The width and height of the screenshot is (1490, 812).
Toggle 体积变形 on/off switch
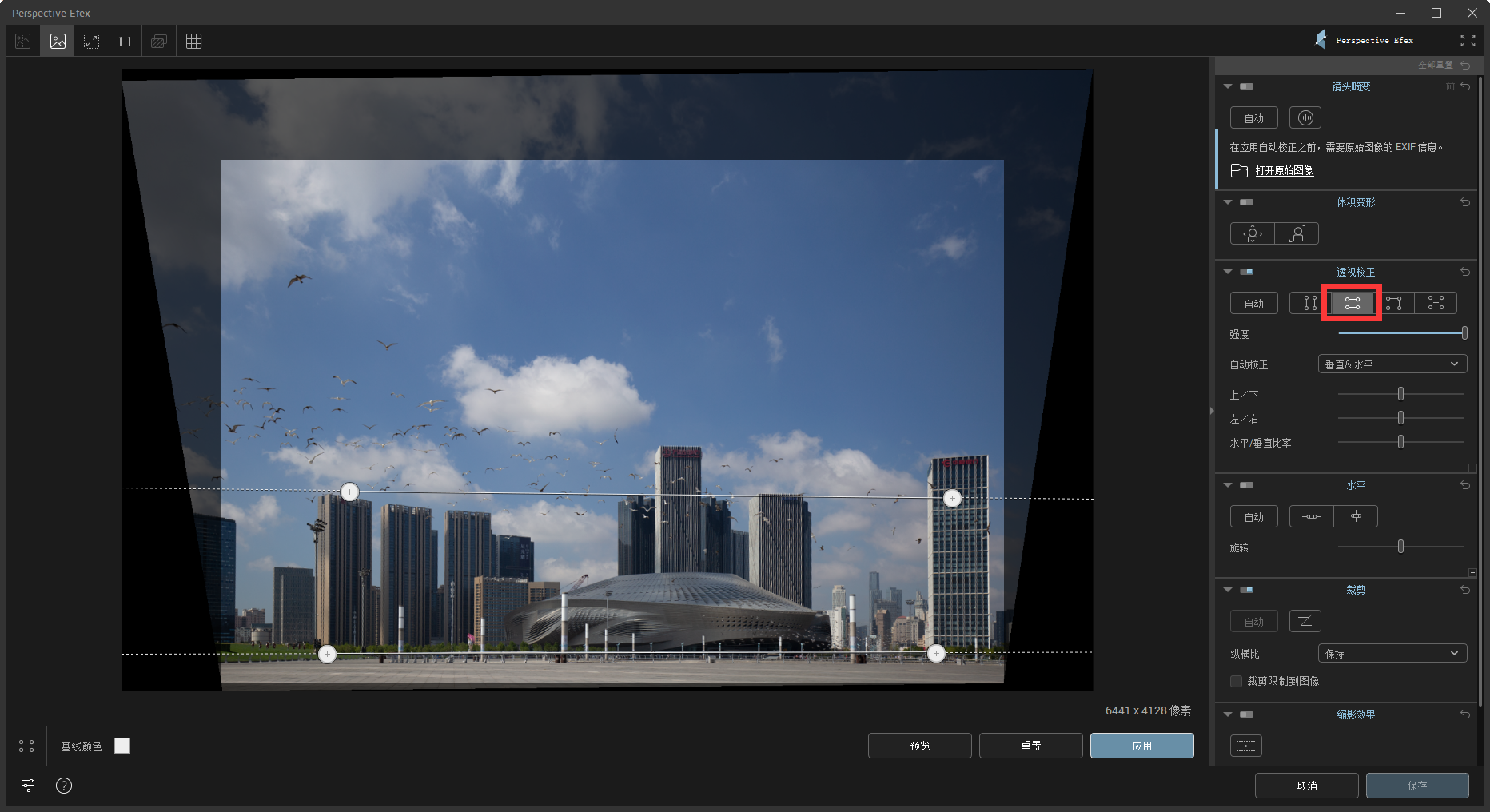(x=1246, y=202)
